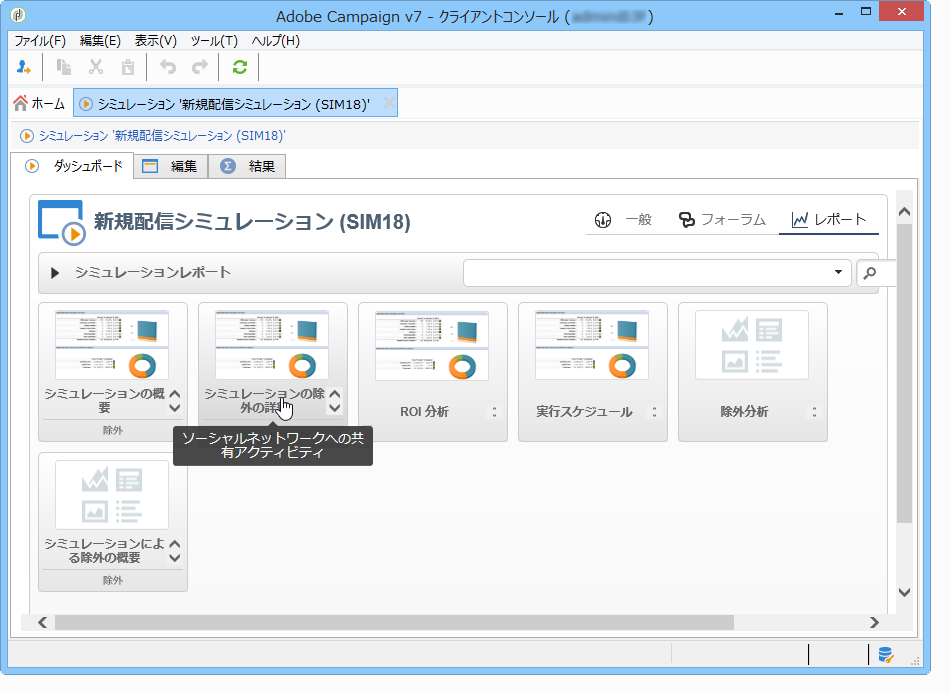Maximize the Adobe Campaign window
Viewport: 950px width, 693px height.
click(866, 12)
